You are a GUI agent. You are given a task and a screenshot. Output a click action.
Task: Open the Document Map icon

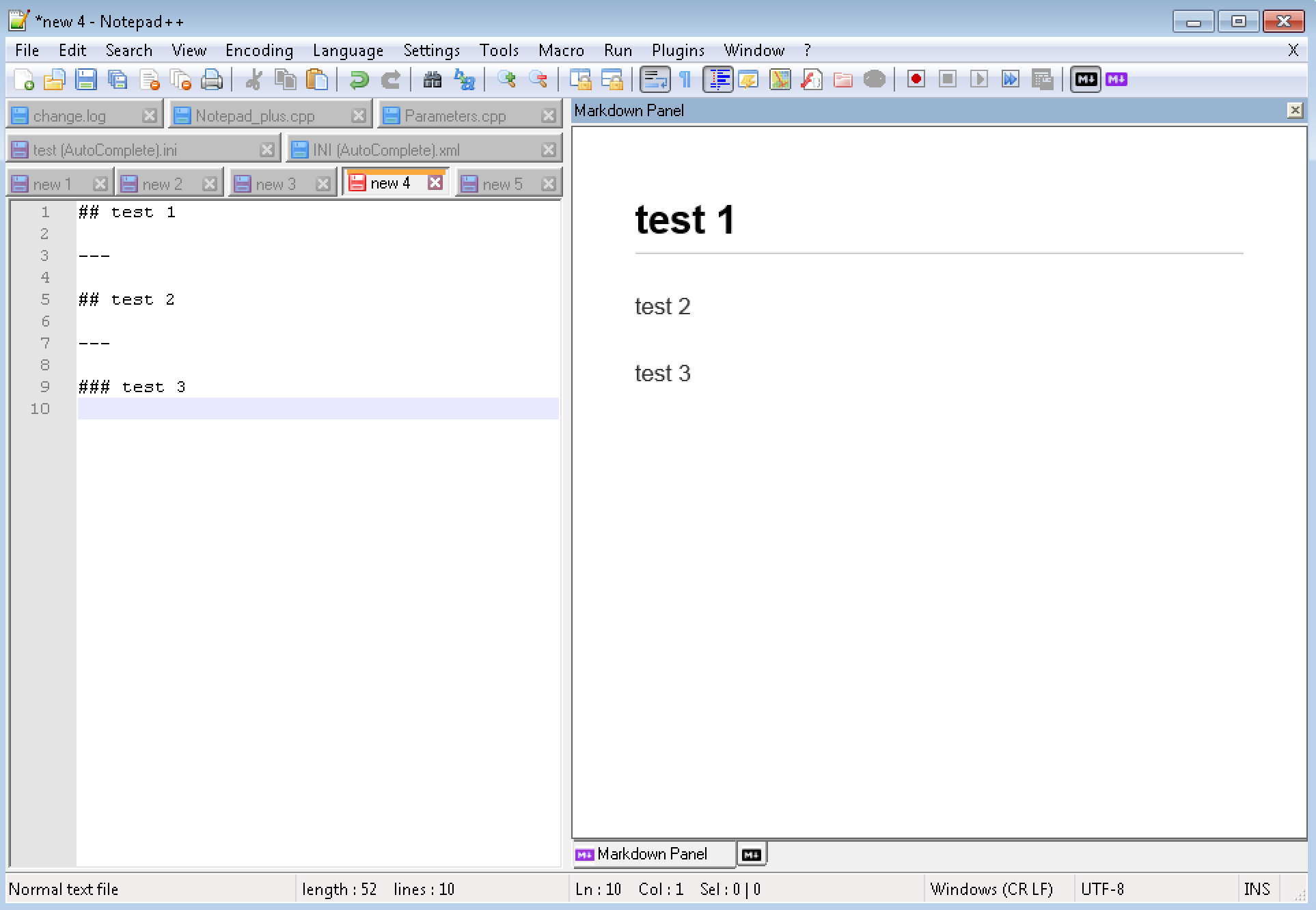coord(780,80)
